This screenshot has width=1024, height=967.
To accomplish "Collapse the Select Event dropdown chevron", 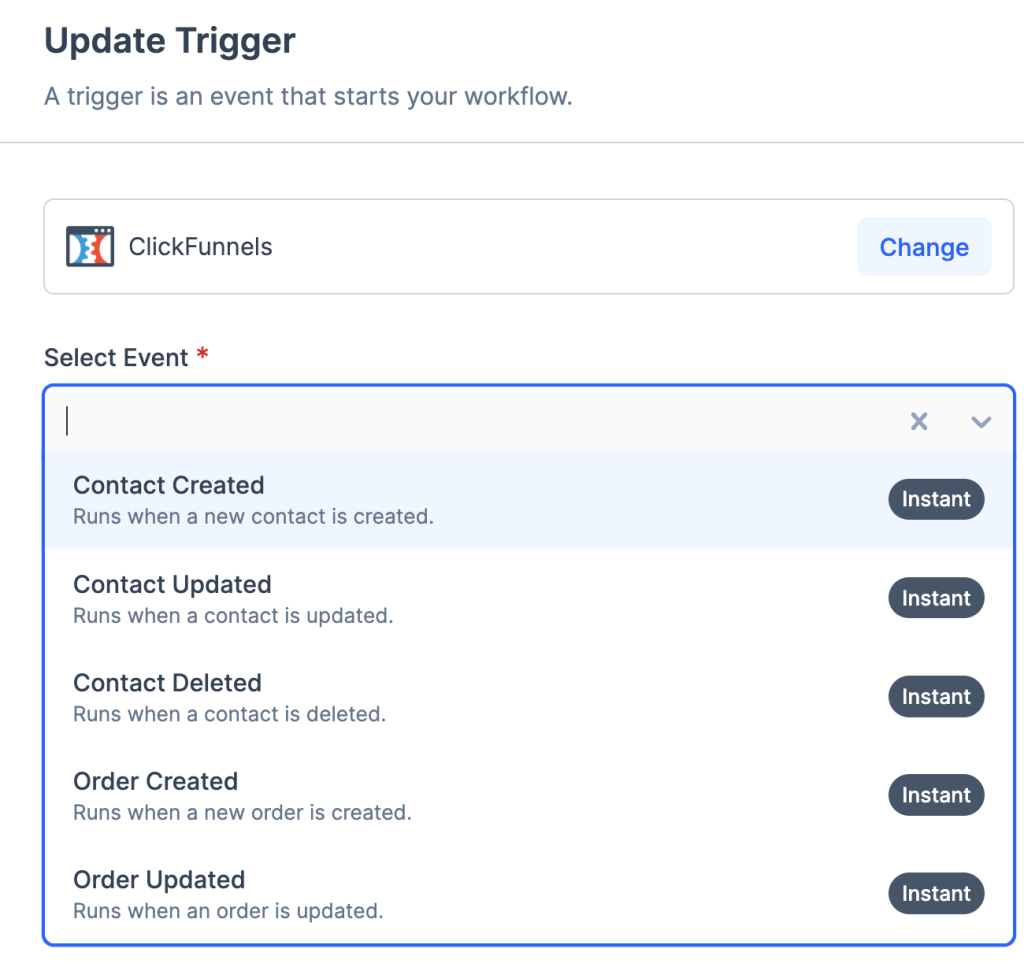I will pos(981,422).
